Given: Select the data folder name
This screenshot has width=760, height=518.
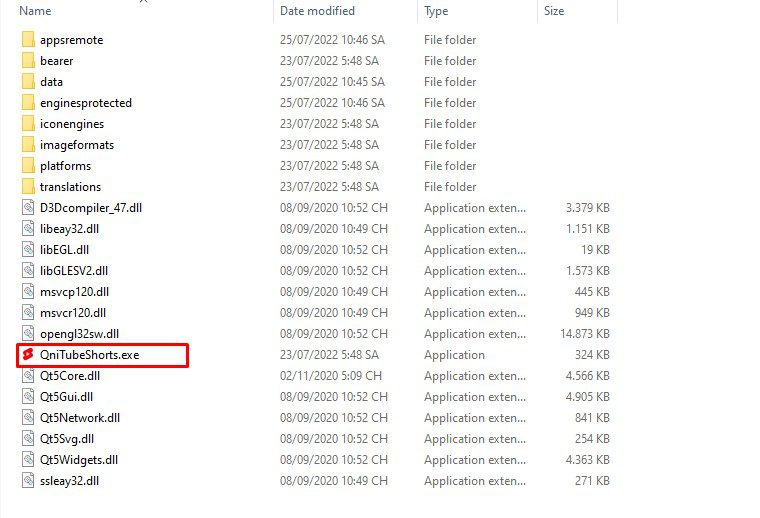Looking at the screenshot, I should (x=51, y=81).
